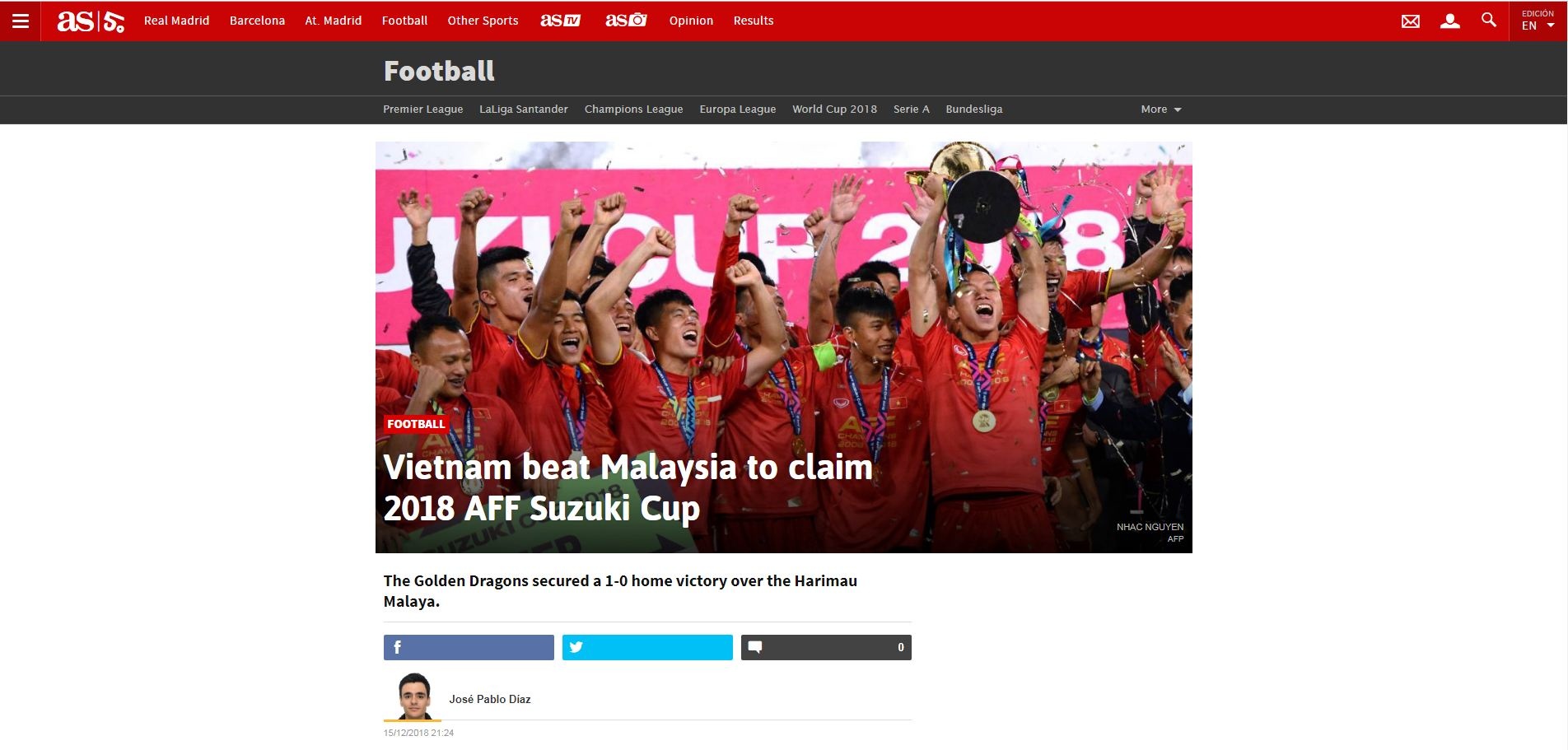Viewport: 1568px width, 750px height.
Task: Open the newsletter envelope icon
Action: click(x=1411, y=21)
